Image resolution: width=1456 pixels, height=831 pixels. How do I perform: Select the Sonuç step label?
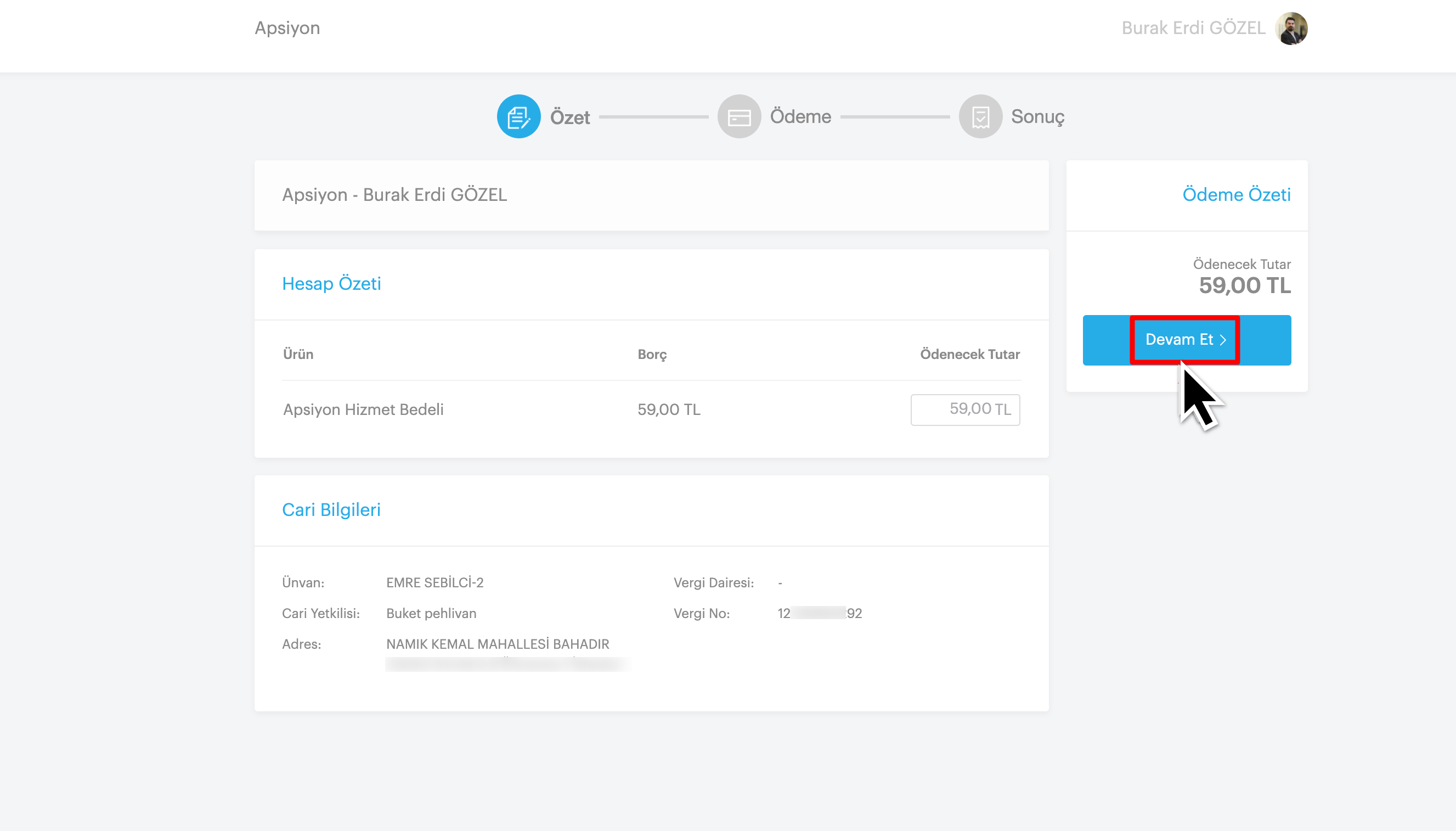coord(1037,116)
